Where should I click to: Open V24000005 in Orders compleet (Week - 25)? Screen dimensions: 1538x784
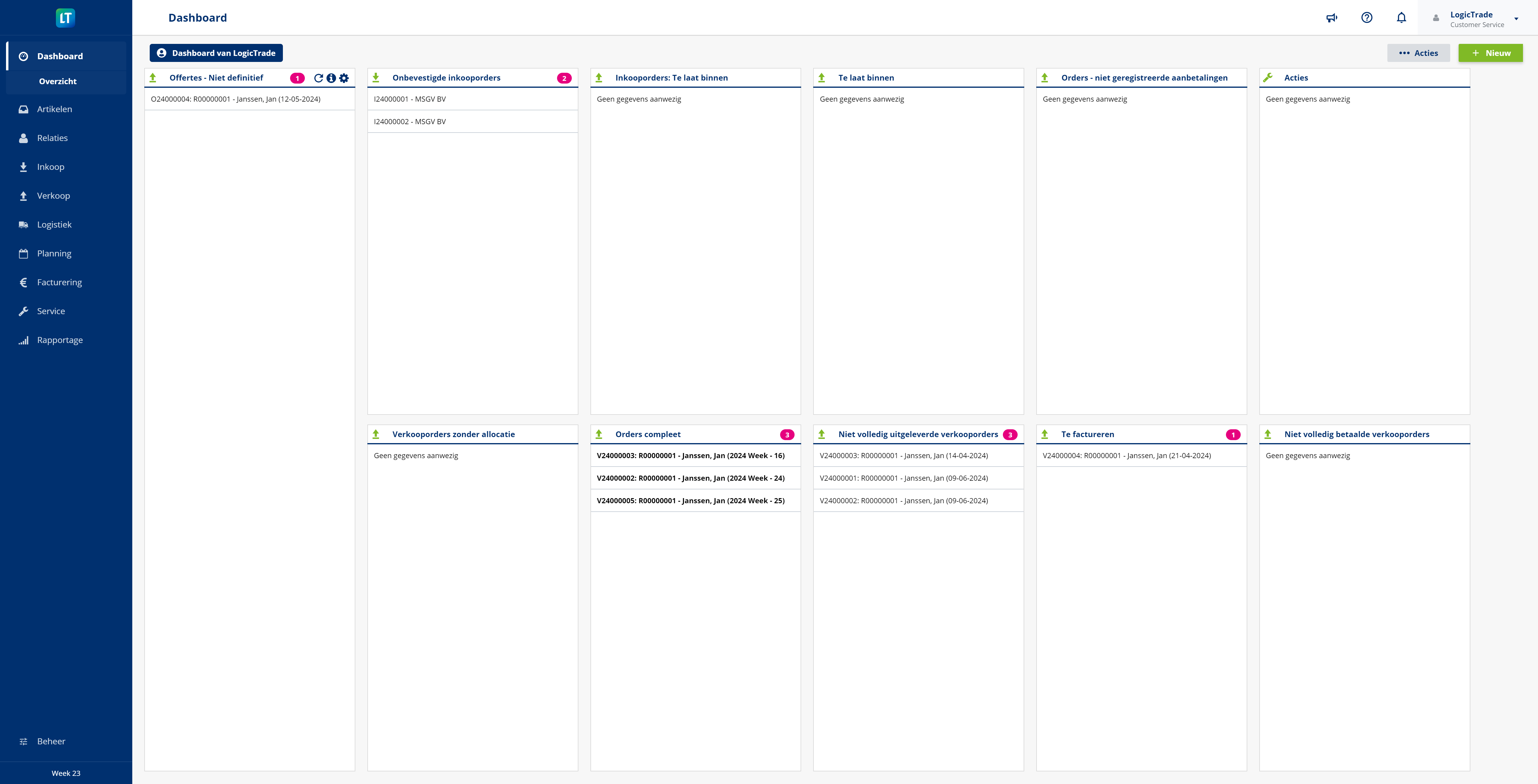point(695,501)
